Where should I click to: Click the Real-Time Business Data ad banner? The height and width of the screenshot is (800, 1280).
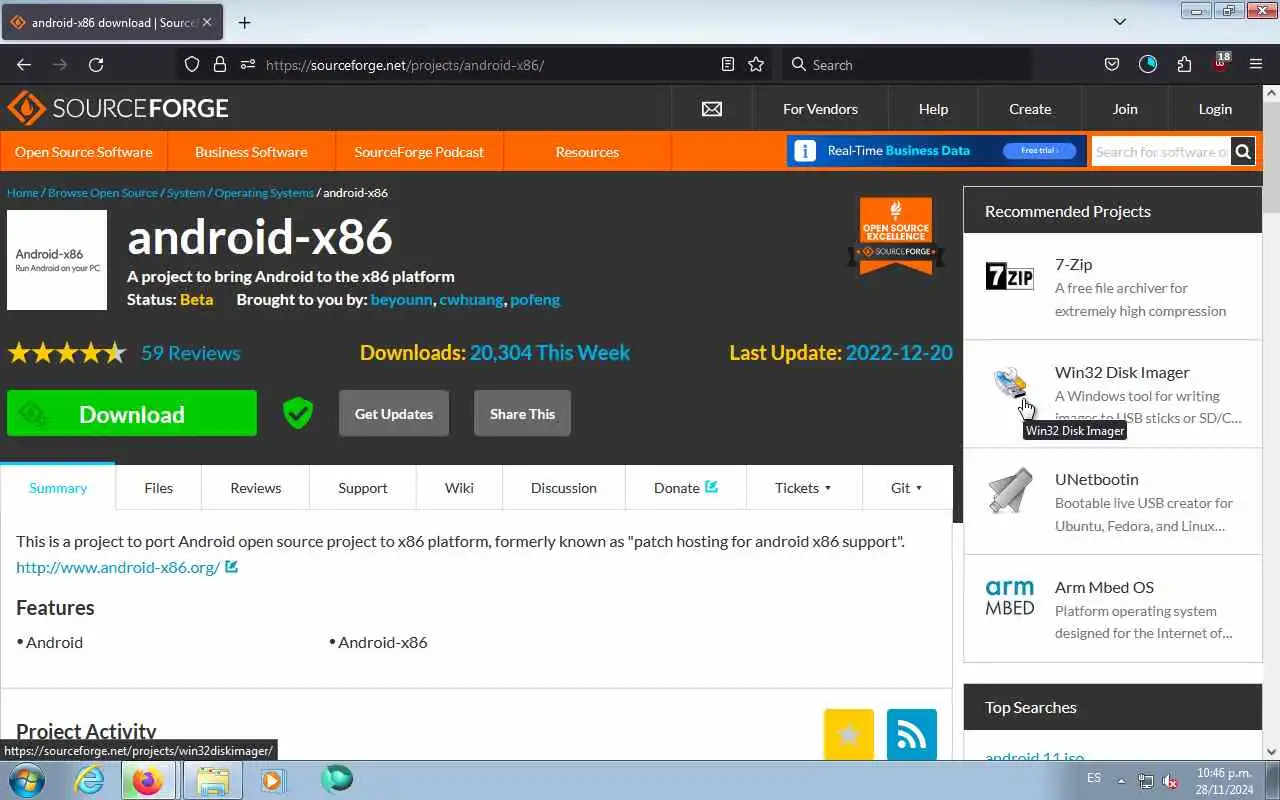937,151
